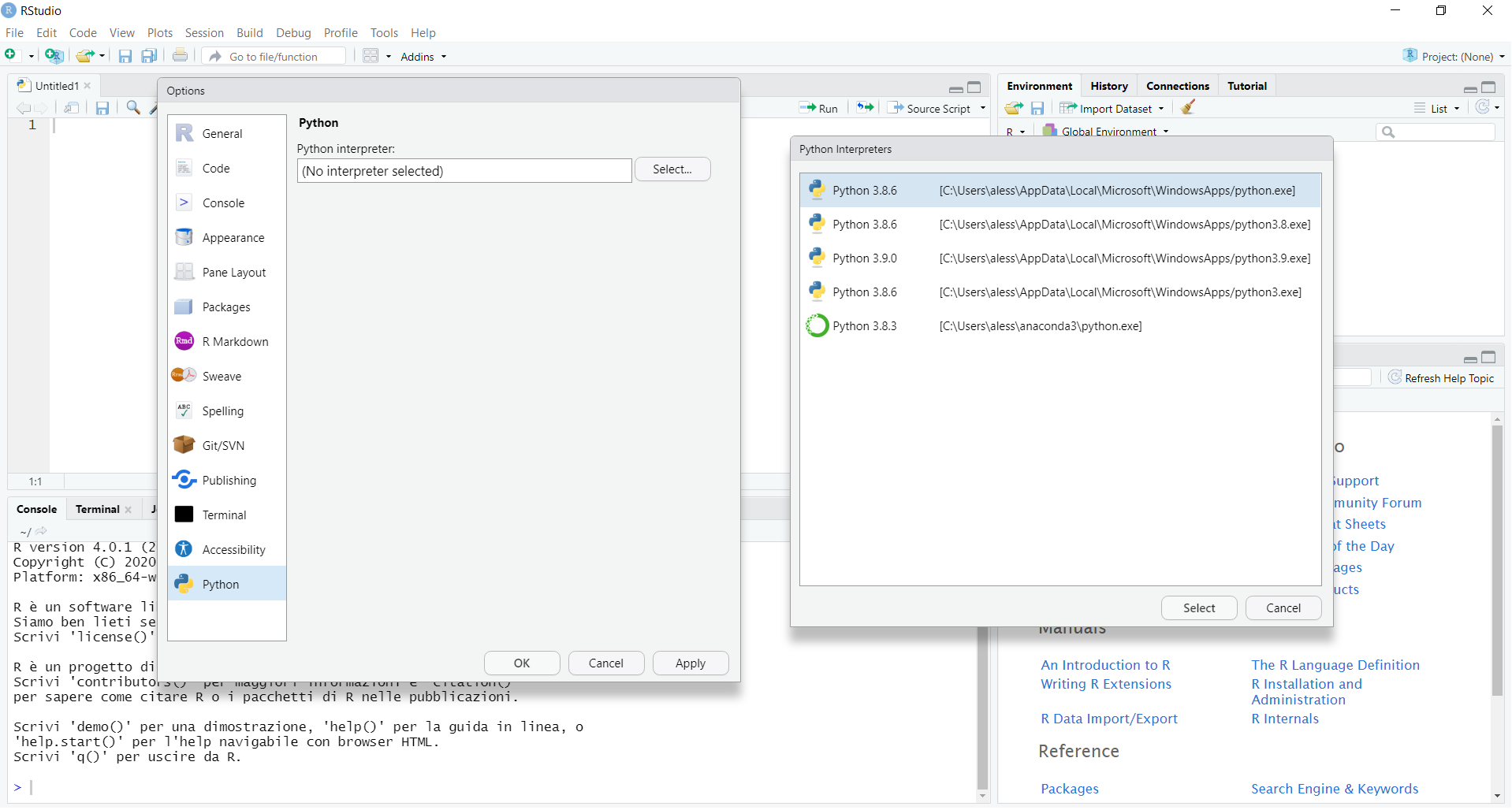Open the Appearance options category

(x=233, y=238)
